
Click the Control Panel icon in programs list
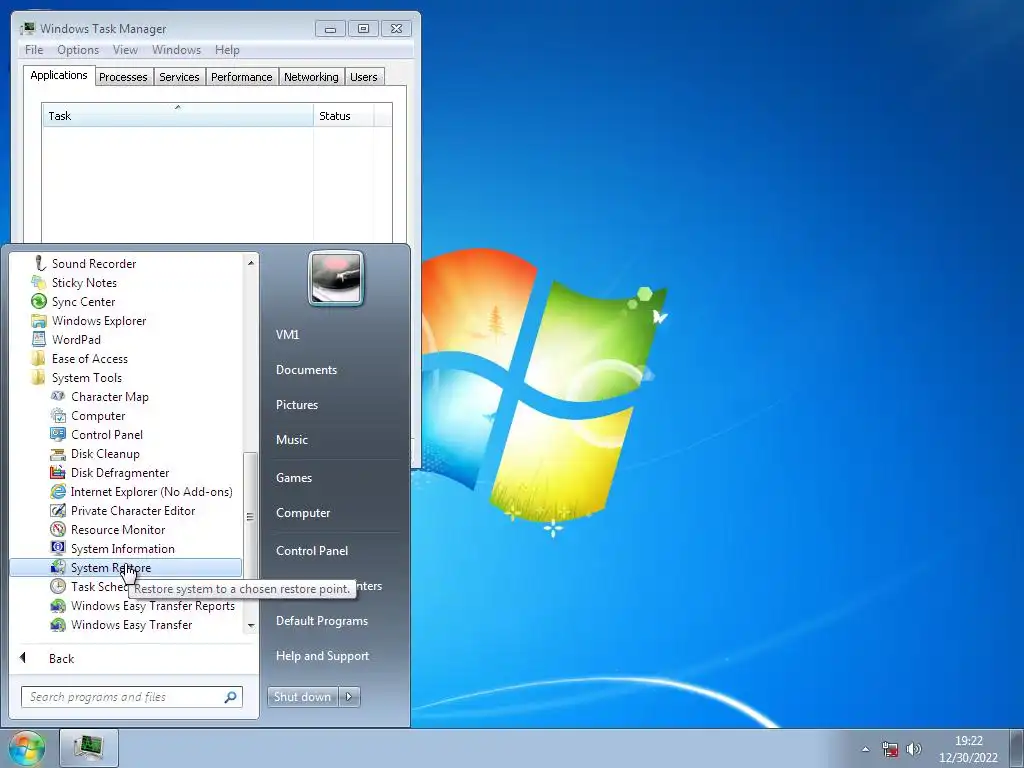[x=58, y=434]
